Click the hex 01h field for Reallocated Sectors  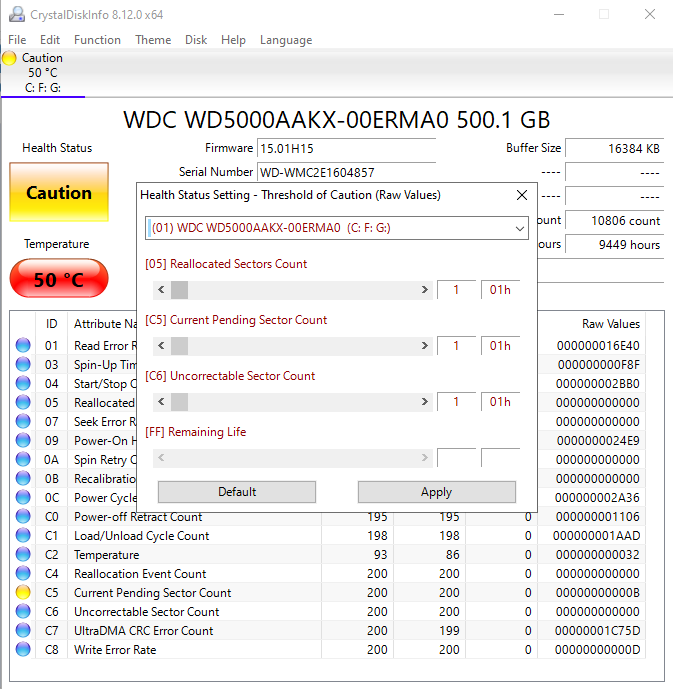click(x=500, y=290)
